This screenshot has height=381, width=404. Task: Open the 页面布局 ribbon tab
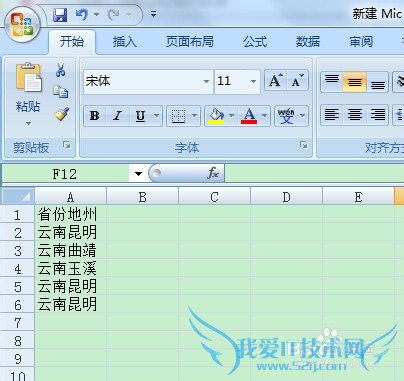pos(190,42)
